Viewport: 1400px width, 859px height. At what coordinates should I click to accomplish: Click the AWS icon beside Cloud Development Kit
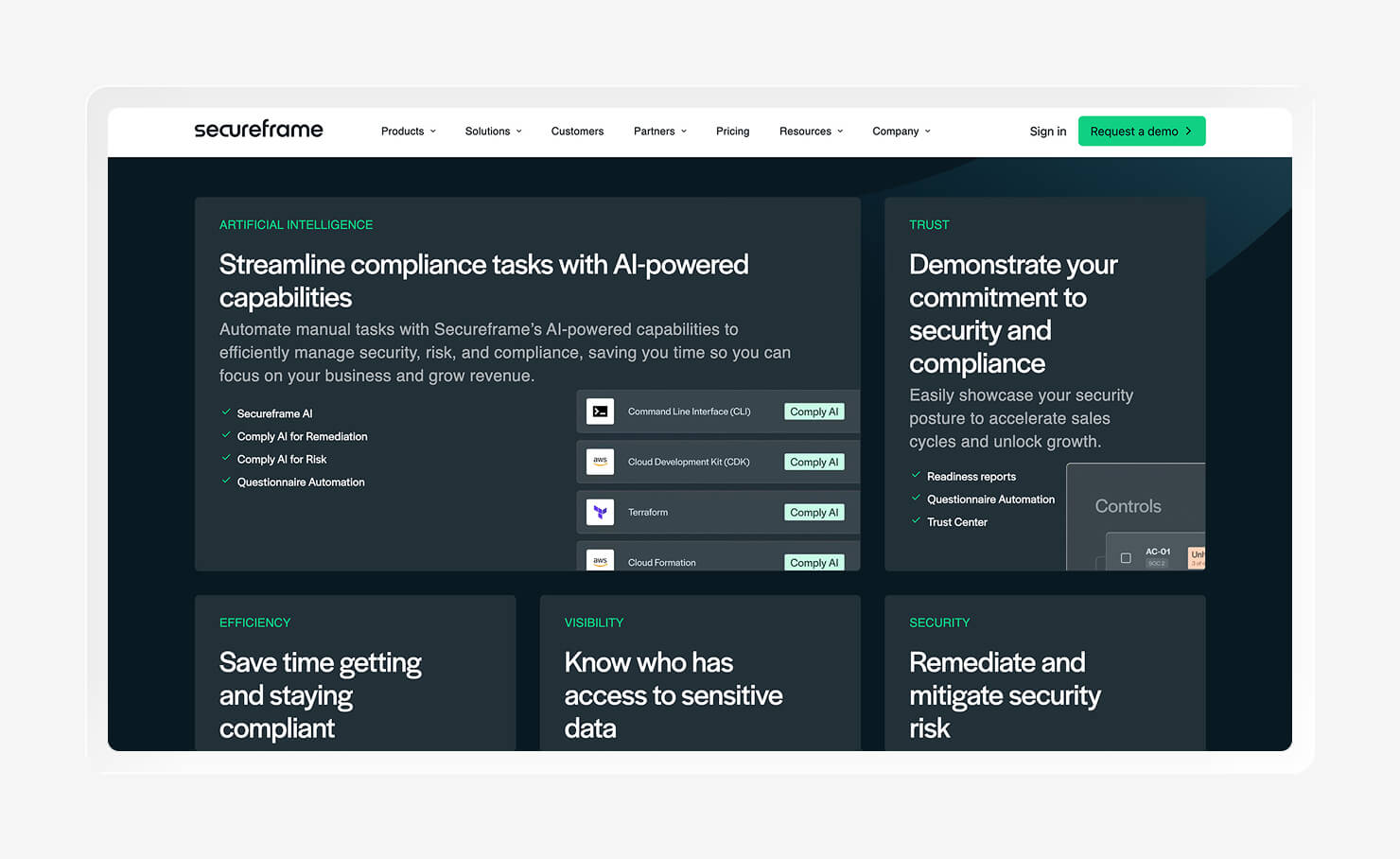click(x=600, y=462)
